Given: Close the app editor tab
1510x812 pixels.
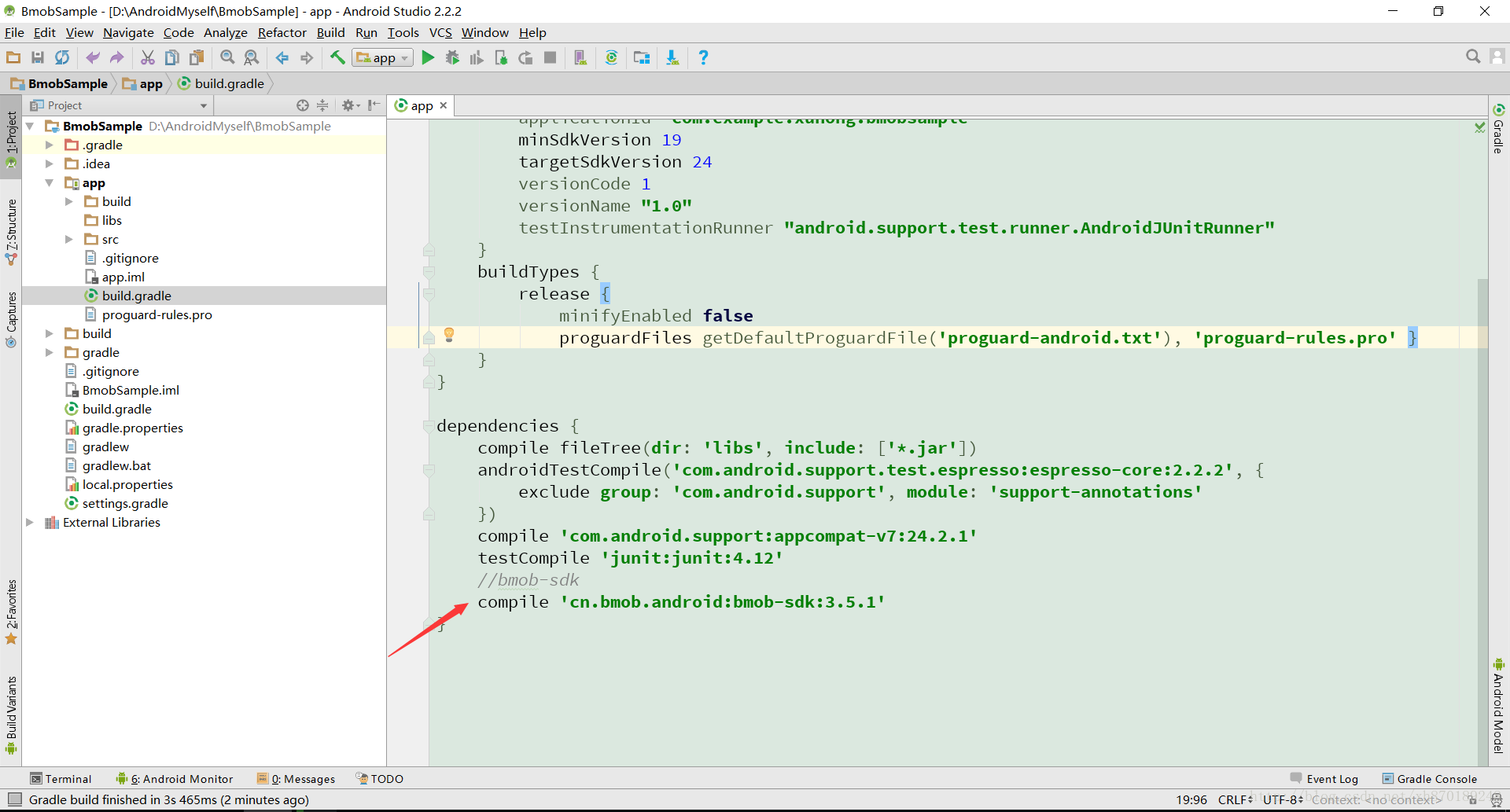Looking at the screenshot, I should click(x=444, y=105).
